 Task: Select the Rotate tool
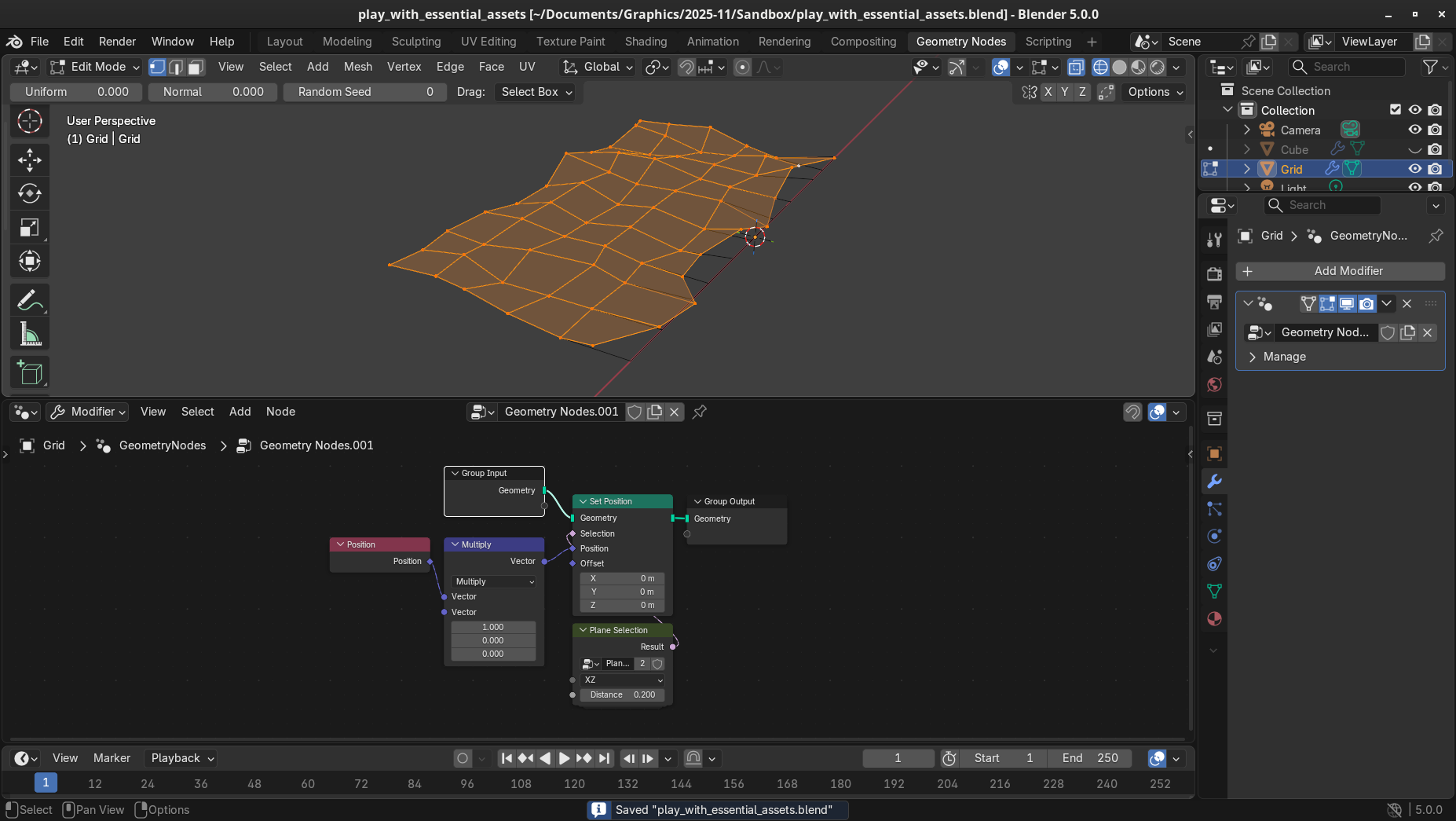[x=30, y=193]
